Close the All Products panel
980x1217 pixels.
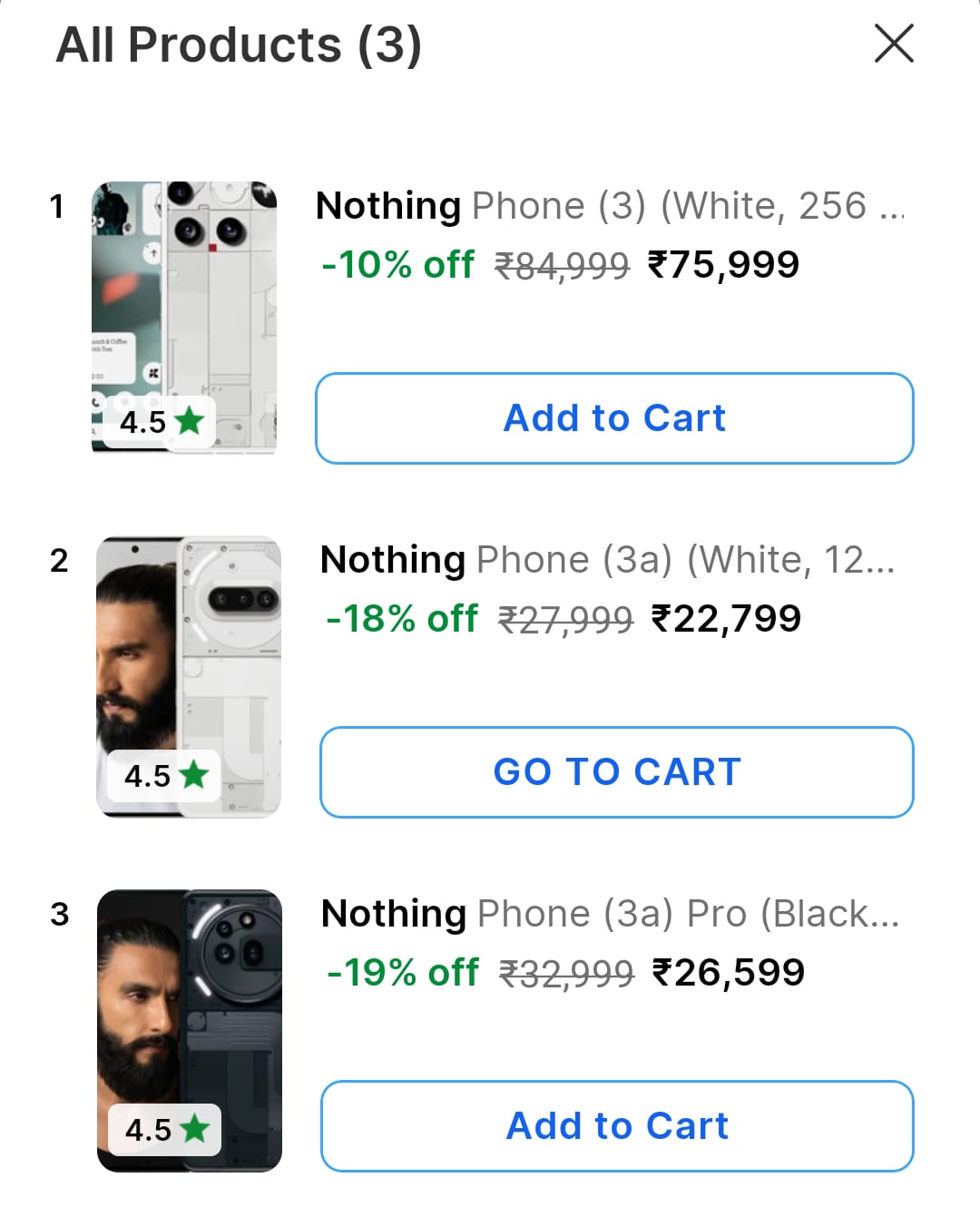(x=894, y=44)
